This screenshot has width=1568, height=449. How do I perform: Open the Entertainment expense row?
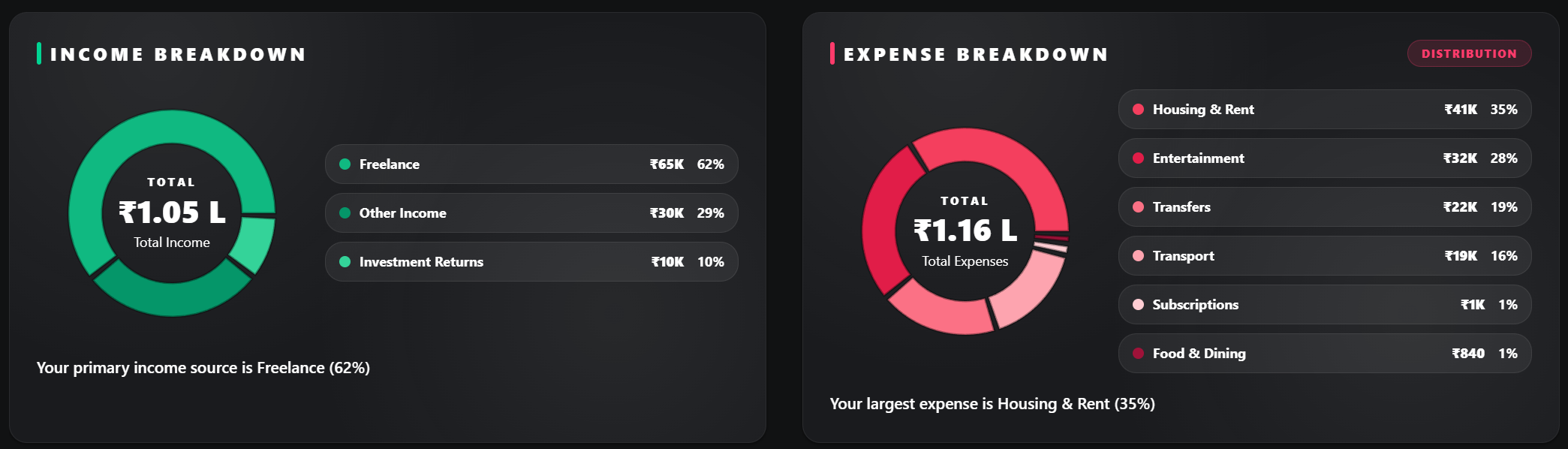(x=1325, y=158)
